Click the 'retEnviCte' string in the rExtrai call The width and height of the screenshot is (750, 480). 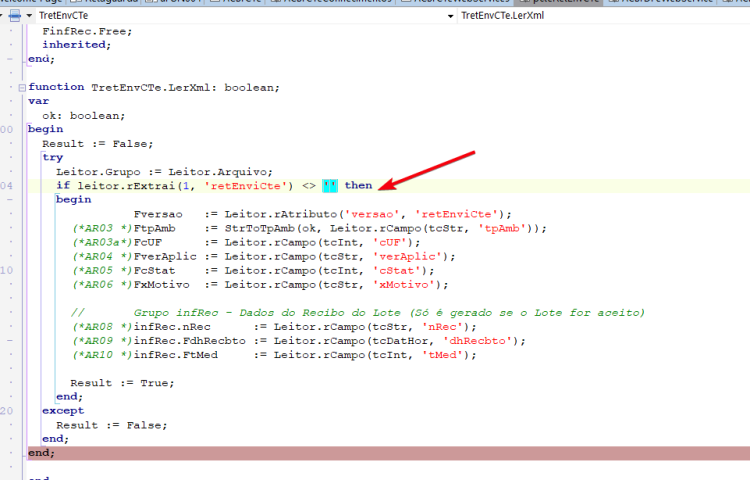click(x=245, y=185)
